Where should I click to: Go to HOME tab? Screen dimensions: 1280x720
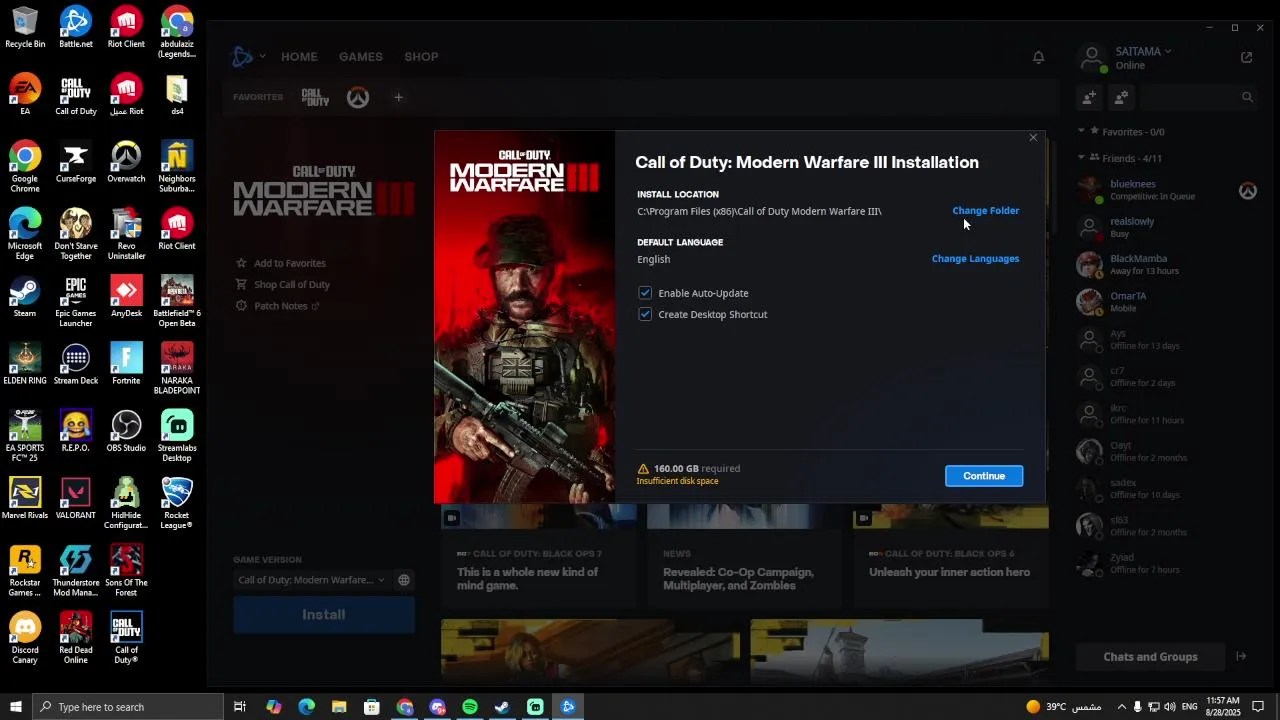(x=299, y=57)
